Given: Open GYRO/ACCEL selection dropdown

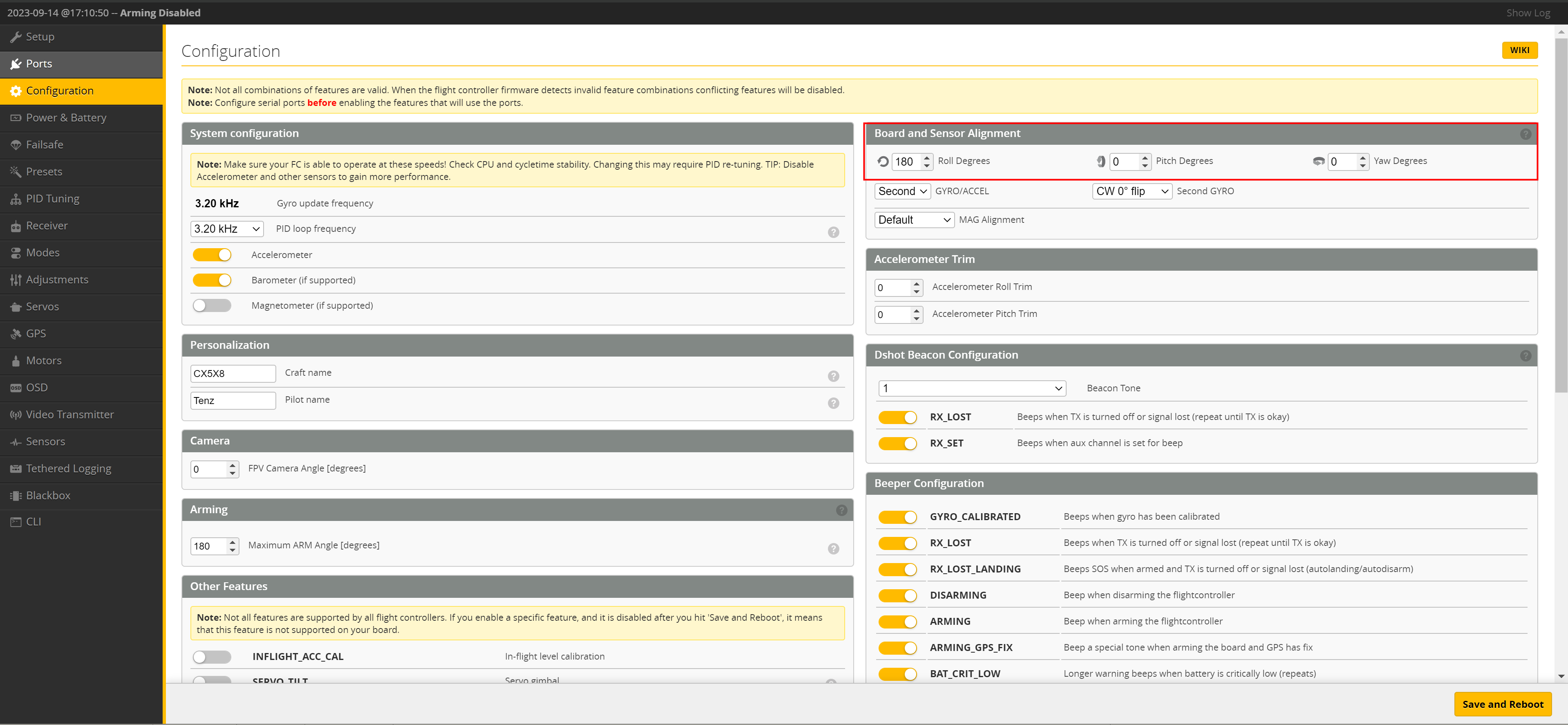Looking at the screenshot, I should (x=903, y=191).
